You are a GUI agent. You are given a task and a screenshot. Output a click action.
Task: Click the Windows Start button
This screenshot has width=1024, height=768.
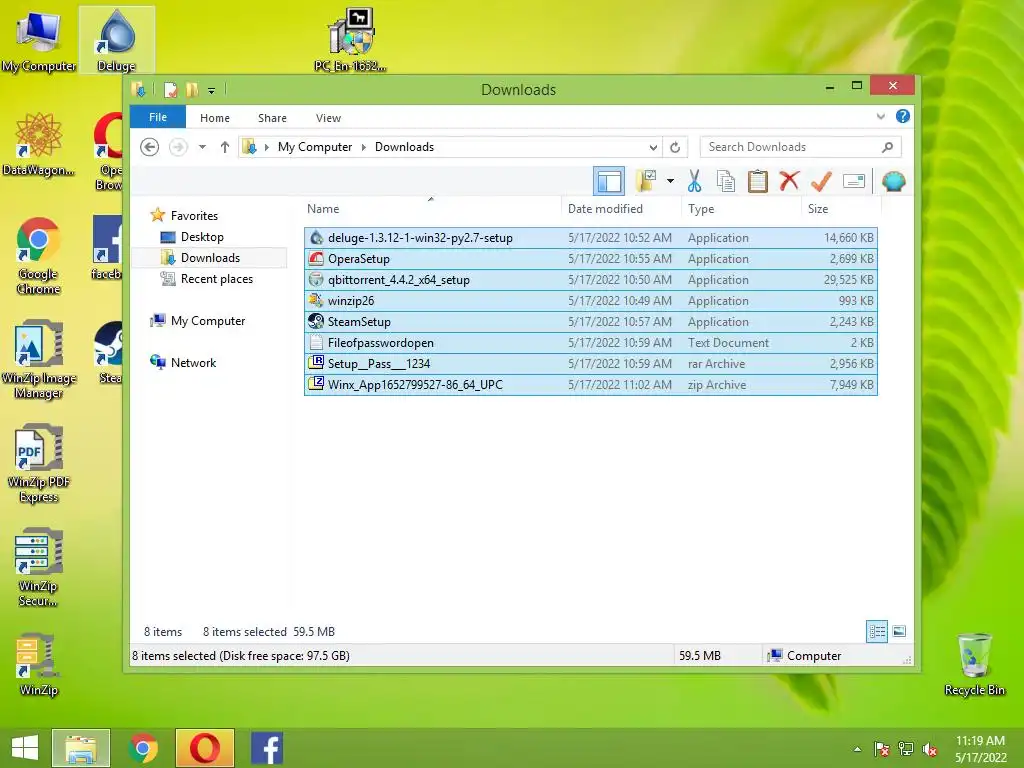(25, 748)
